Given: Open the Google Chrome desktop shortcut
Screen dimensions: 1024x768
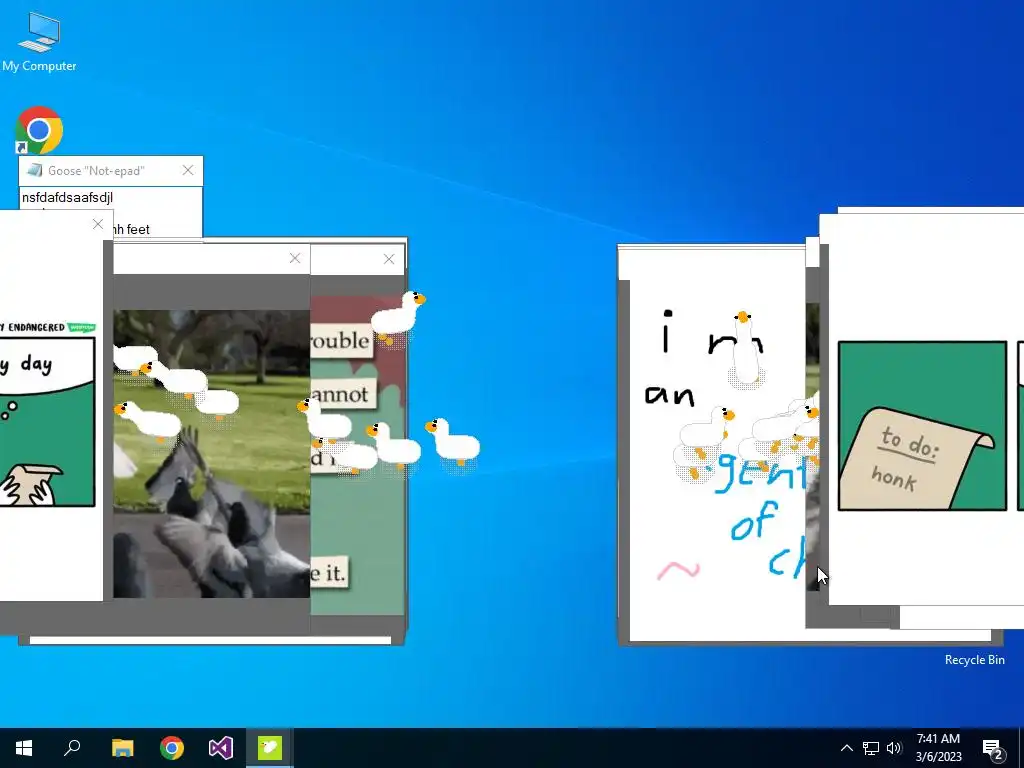Looking at the screenshot, I should [39, 130].
